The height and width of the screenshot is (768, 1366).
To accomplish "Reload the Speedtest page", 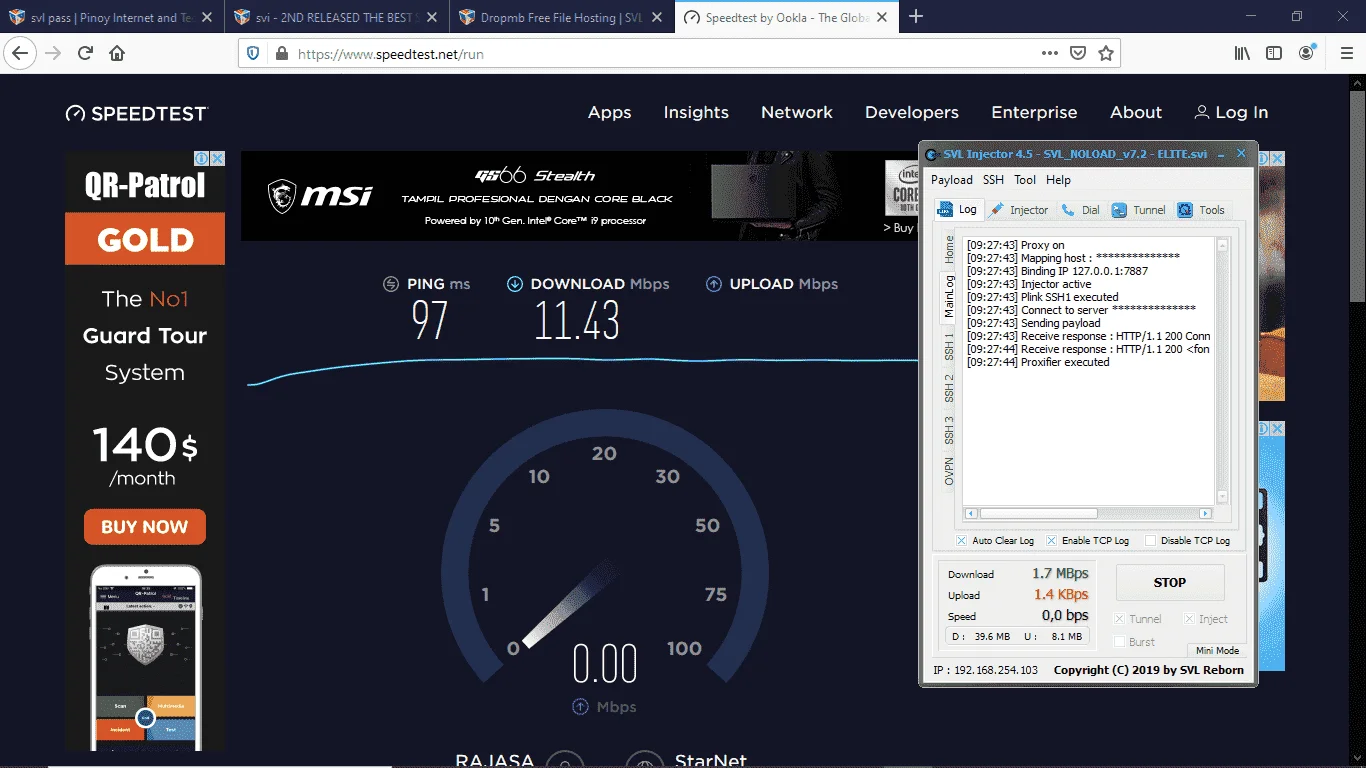I will point(85,54).
